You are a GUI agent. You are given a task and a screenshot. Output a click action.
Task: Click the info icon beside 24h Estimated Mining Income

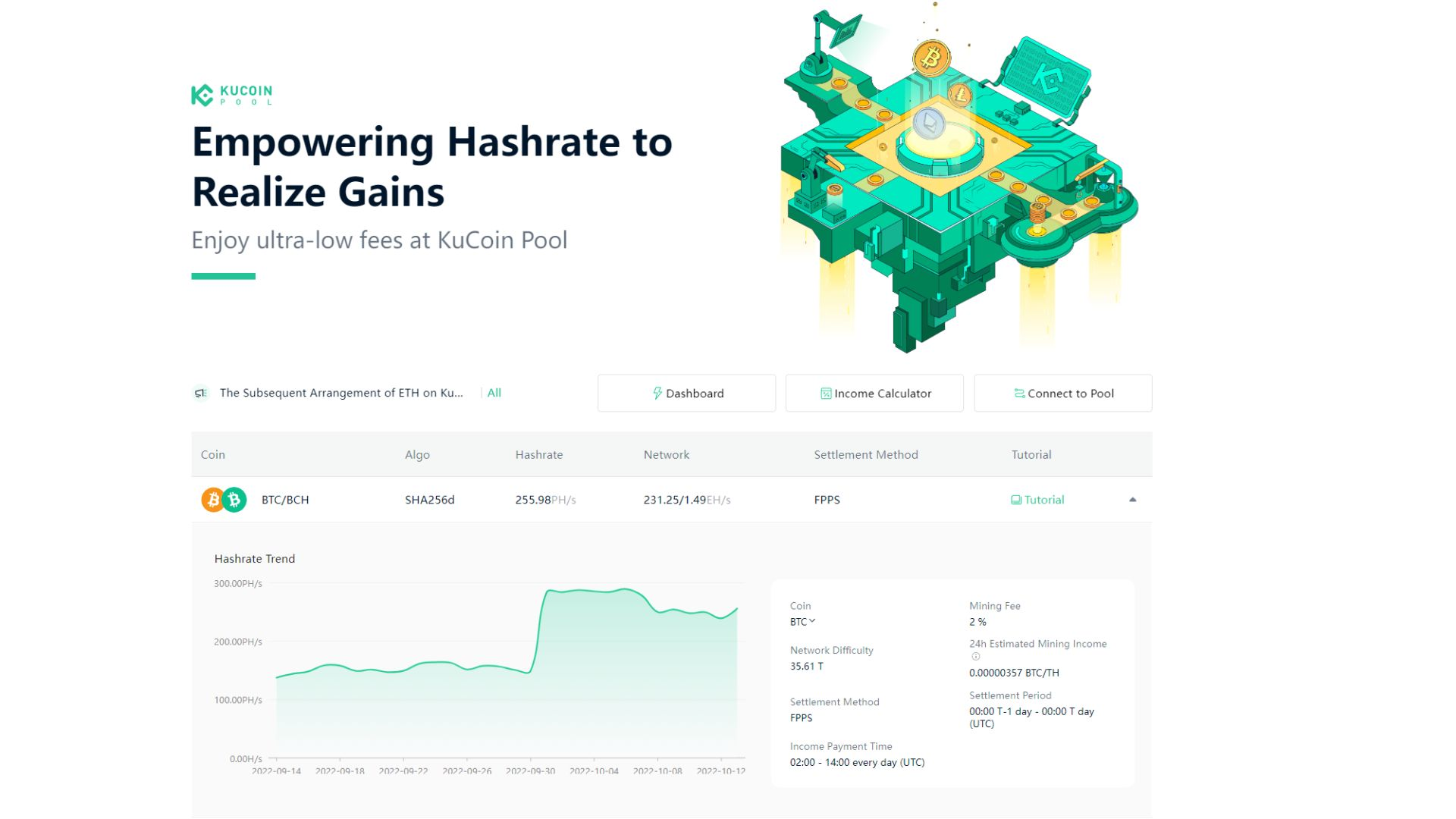(976, 657)
